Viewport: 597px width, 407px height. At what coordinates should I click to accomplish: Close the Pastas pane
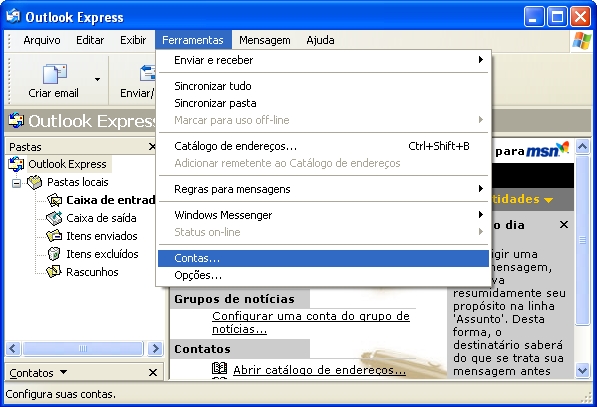152,147
